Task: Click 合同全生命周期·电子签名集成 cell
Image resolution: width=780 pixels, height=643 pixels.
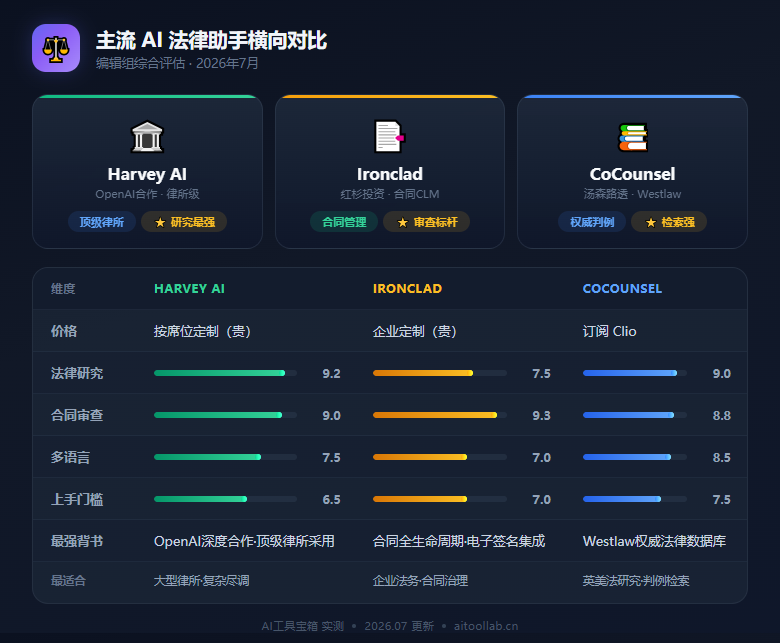Action: click(459, 541)
